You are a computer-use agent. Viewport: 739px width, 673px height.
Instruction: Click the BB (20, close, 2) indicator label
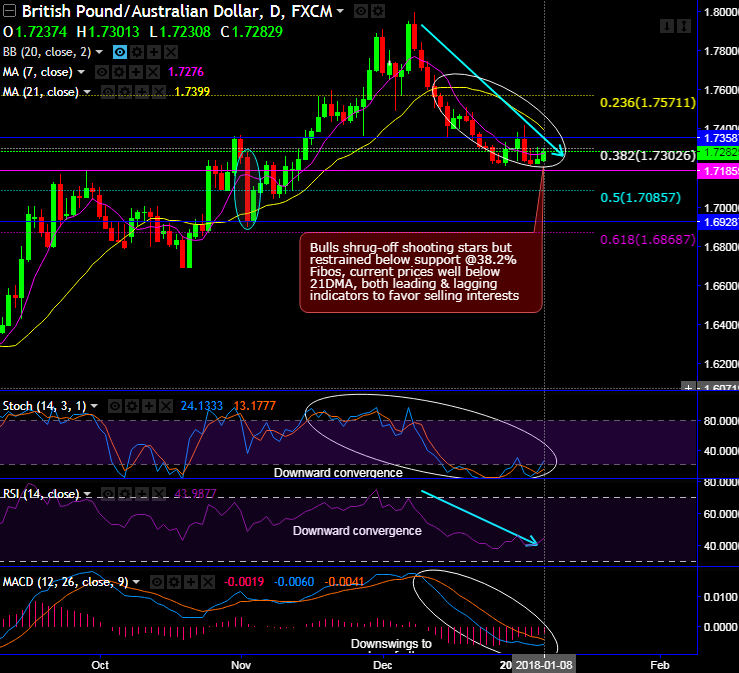click(x=47, y=52)
